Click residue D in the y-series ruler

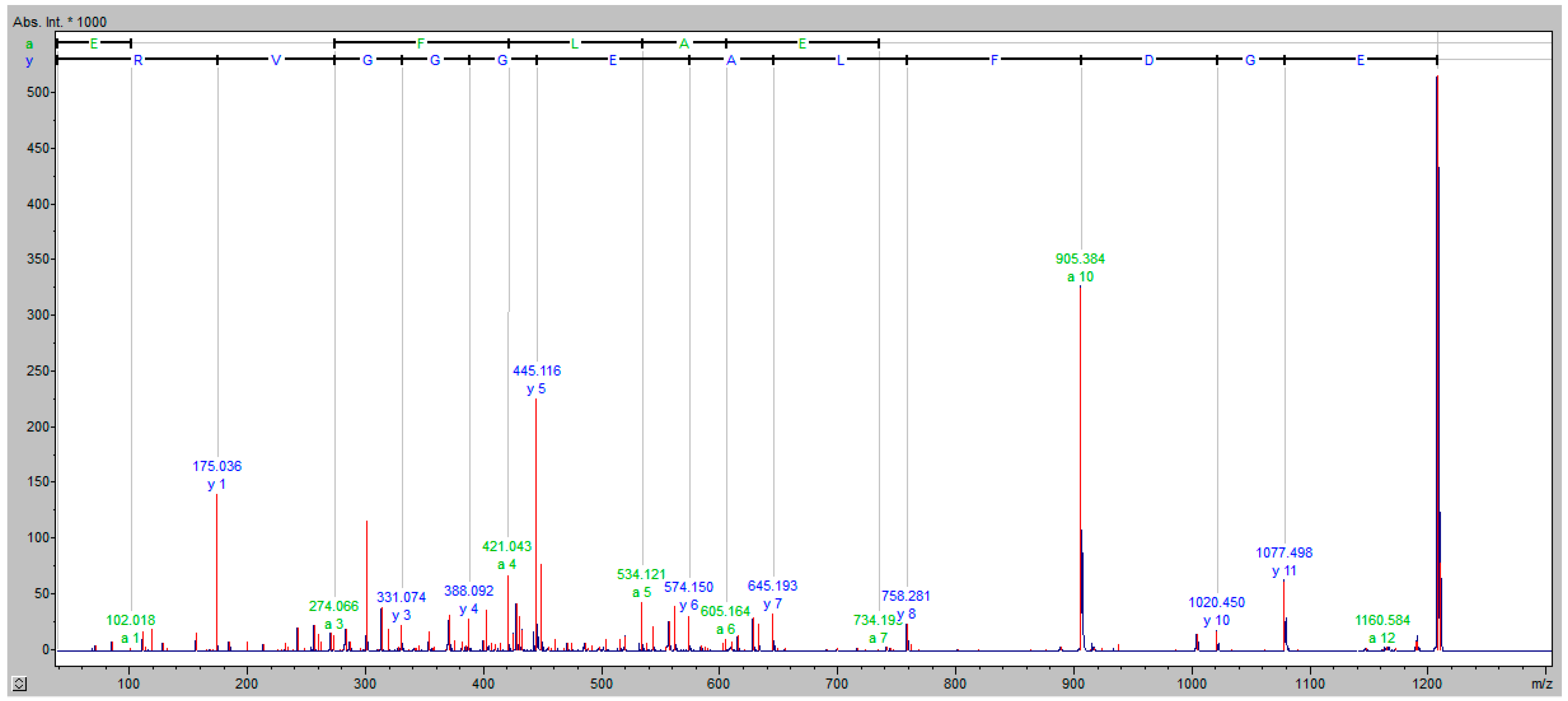(x=1148, y=60)
